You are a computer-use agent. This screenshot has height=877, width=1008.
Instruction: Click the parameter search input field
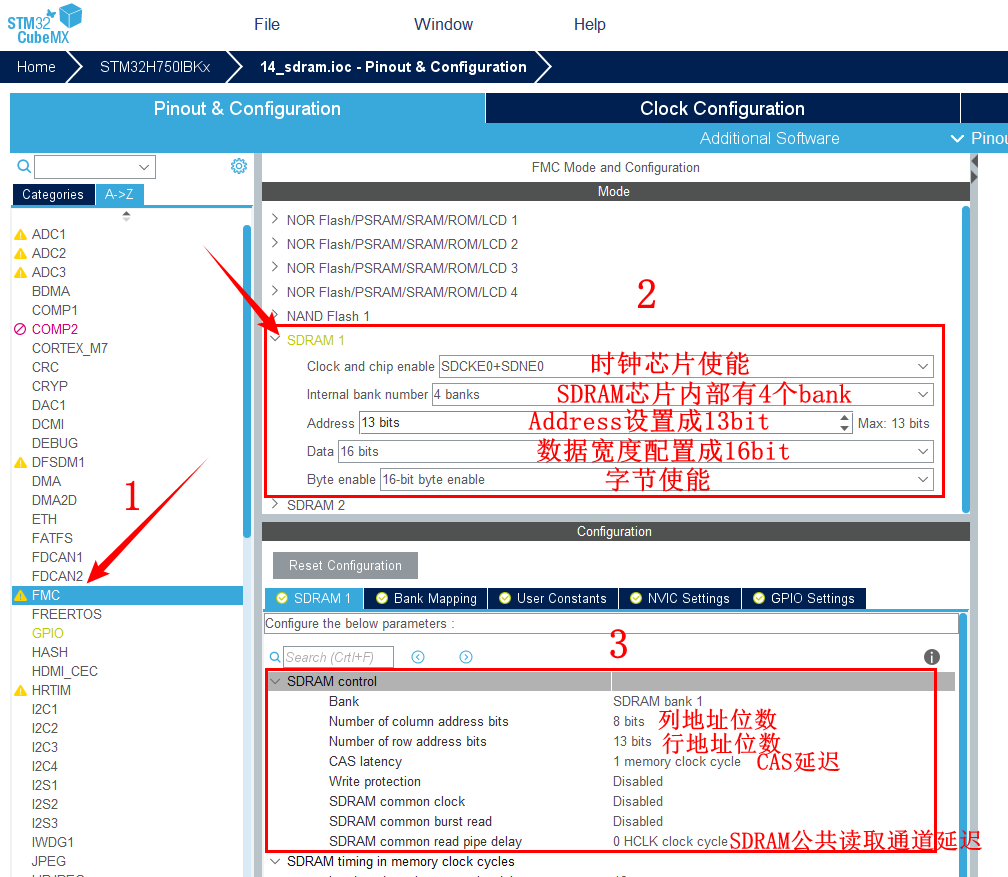(338, 657)
